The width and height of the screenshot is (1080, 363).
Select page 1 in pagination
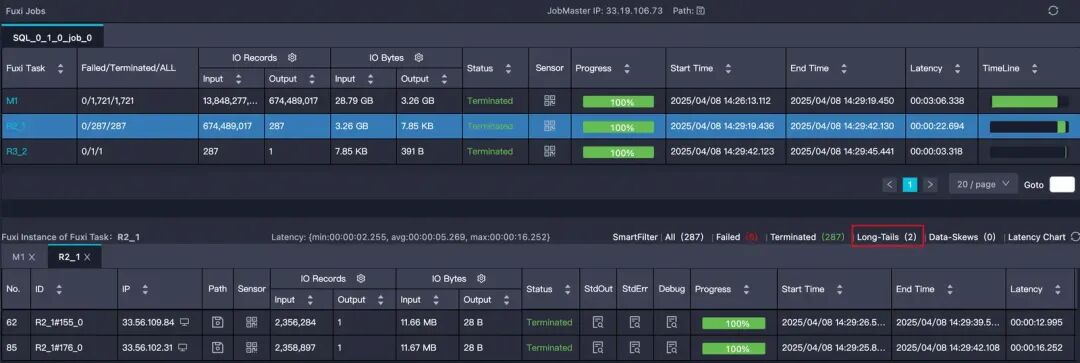[910, 184]
